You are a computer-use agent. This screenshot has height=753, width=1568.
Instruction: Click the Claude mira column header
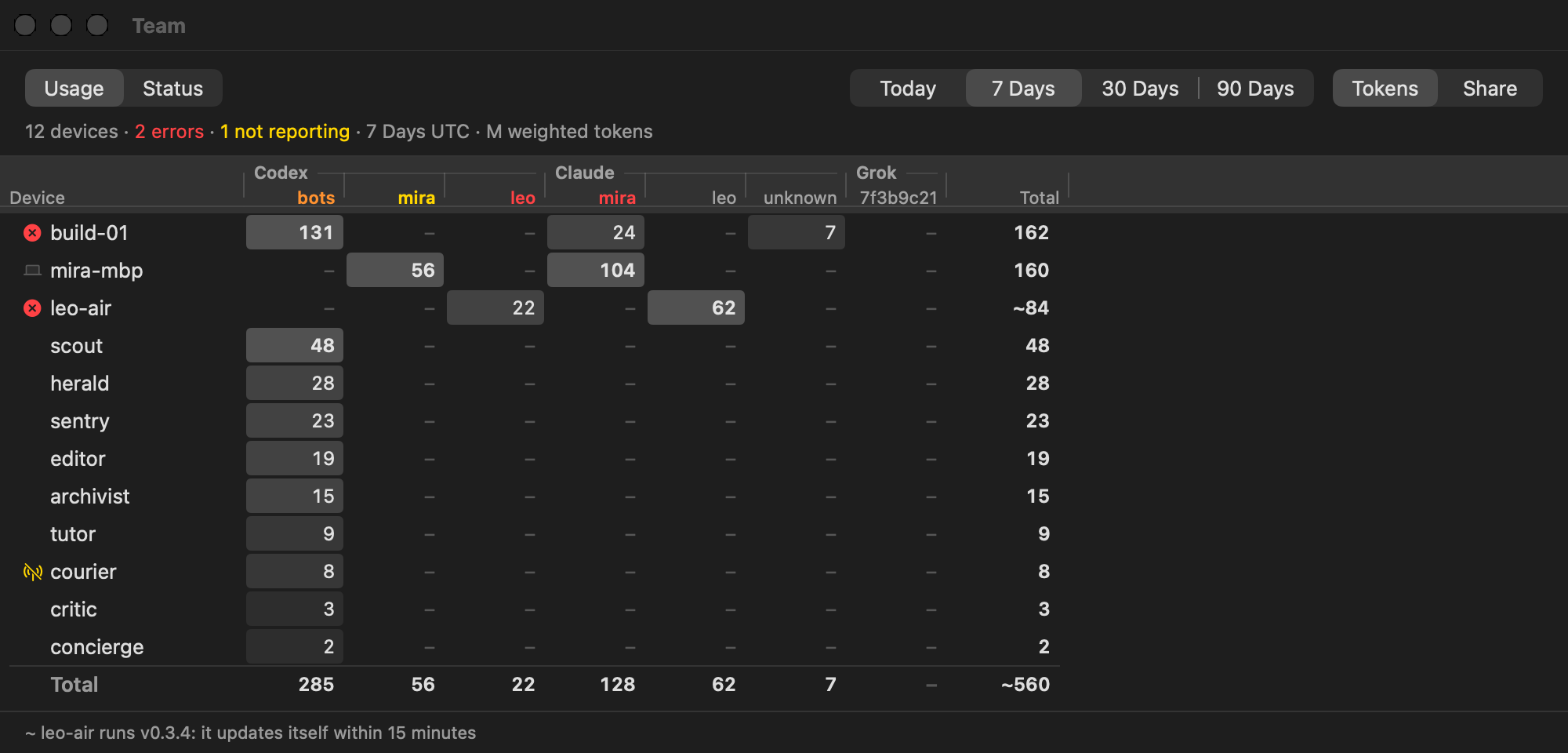point(617,198)
